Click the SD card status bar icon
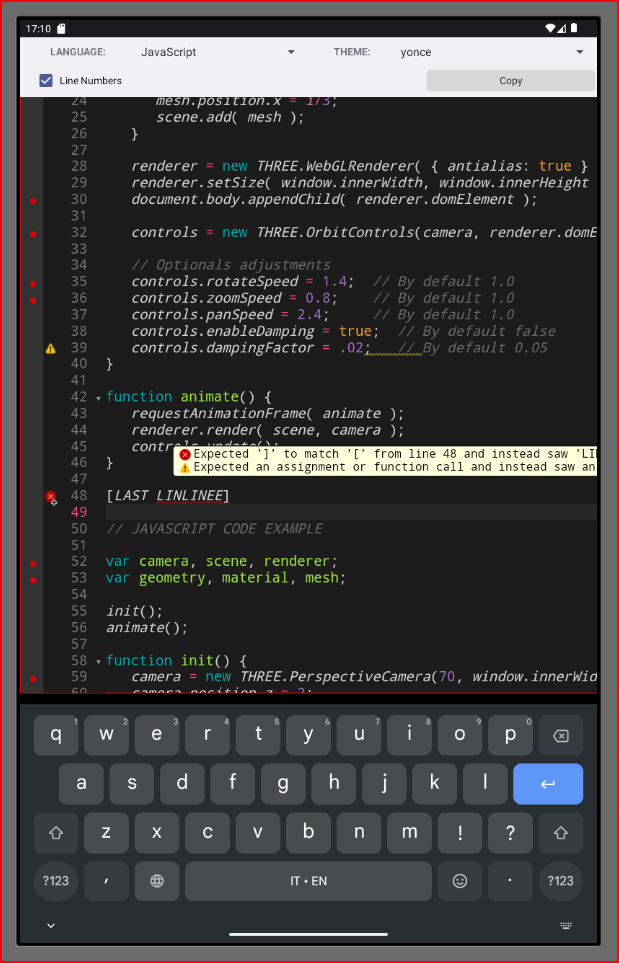 61,28
